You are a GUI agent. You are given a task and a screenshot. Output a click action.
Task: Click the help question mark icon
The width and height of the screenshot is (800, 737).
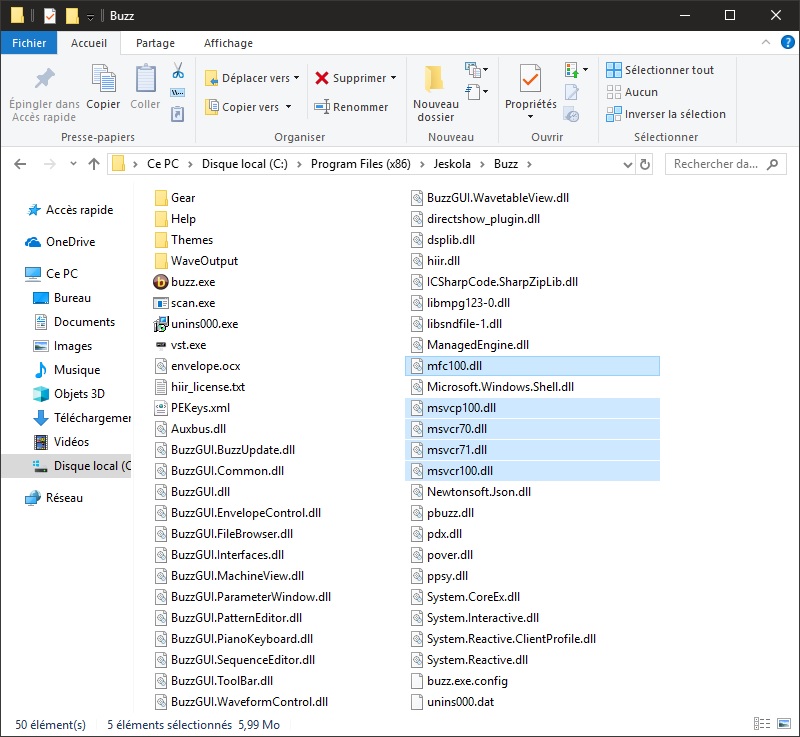click(x=787, y=42)
